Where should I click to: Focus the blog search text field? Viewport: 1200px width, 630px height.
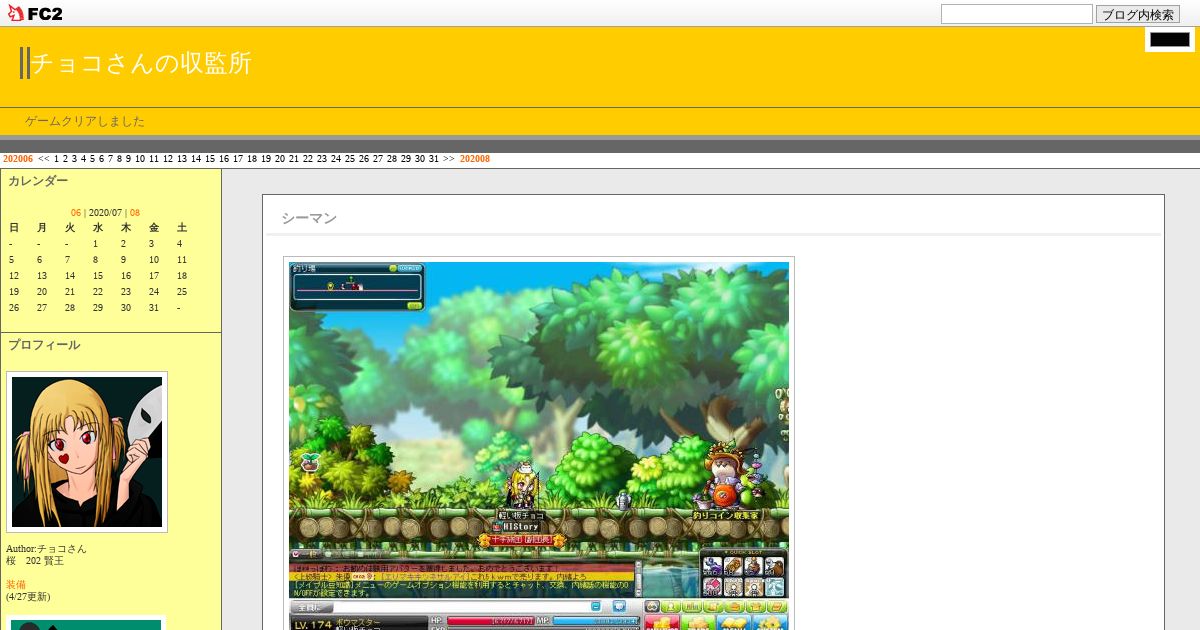(1016, 14)
